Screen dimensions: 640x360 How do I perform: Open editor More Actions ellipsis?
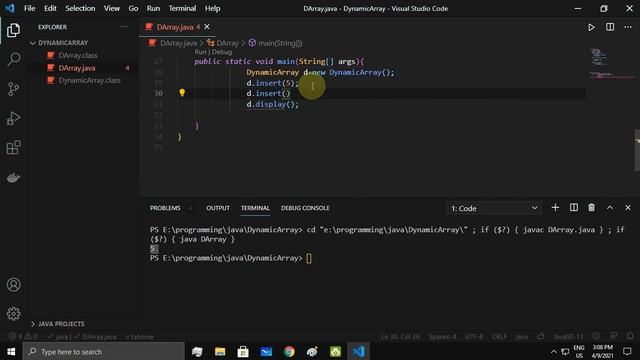[628, 27]
